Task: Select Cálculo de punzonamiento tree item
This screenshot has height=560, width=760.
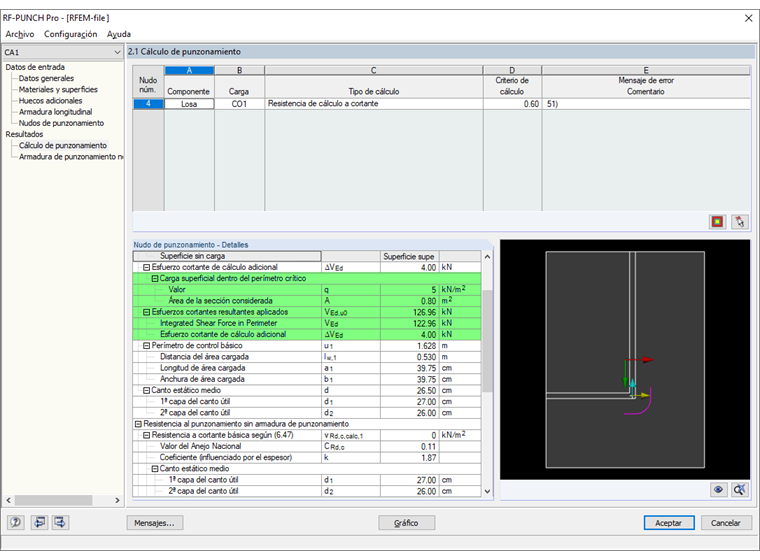Action: [63, 145]
